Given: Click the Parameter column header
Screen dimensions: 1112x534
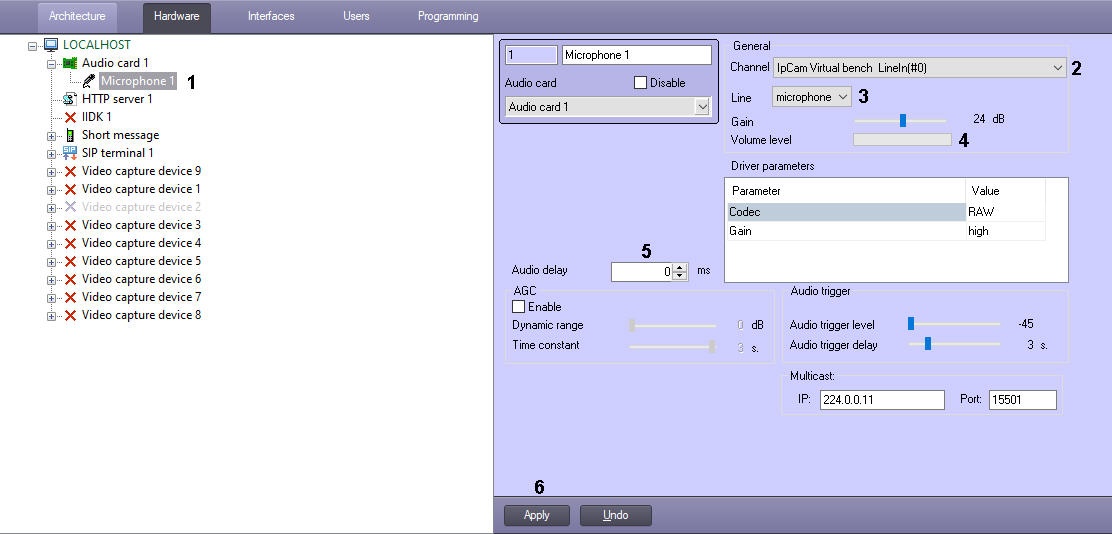Looking at the screenshot, I should tap(846, 191).
